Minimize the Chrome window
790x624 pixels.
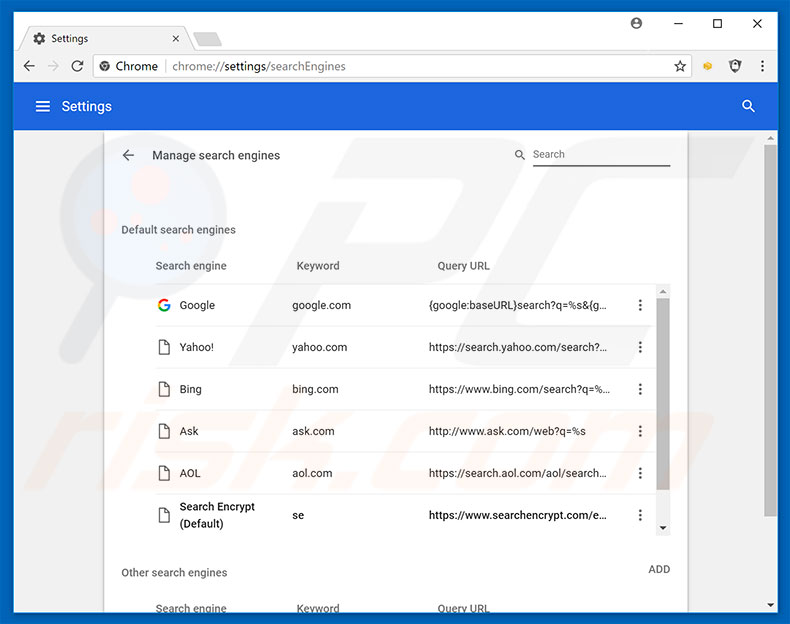point(678,23)
